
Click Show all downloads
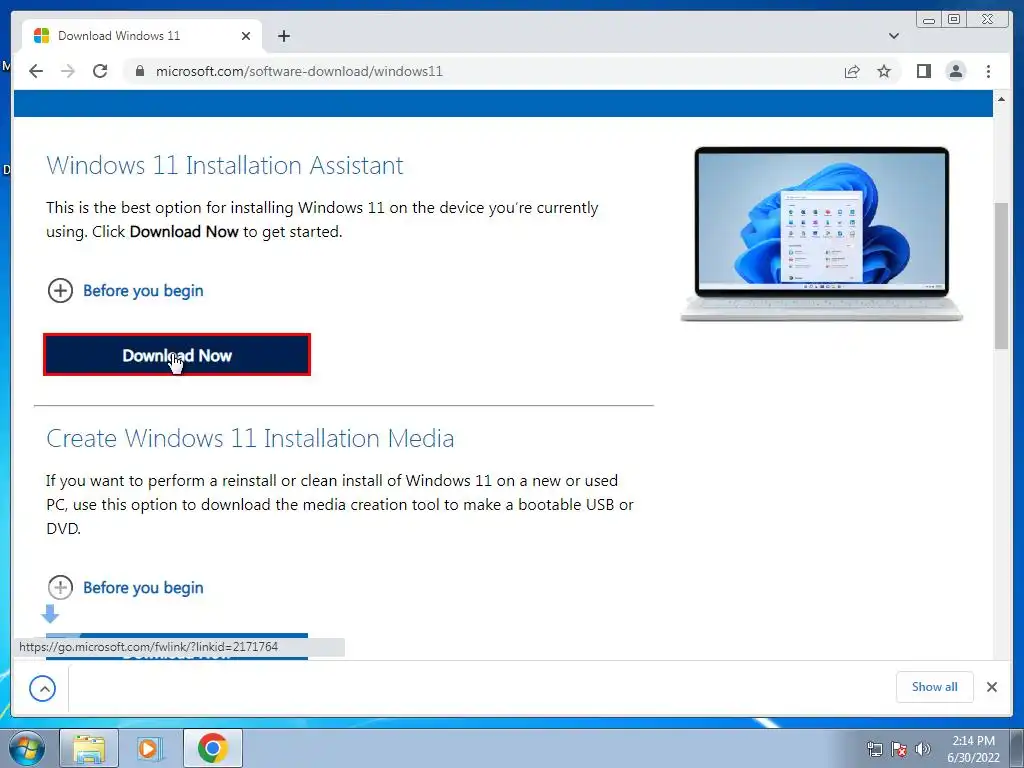[x=935, y=687]
